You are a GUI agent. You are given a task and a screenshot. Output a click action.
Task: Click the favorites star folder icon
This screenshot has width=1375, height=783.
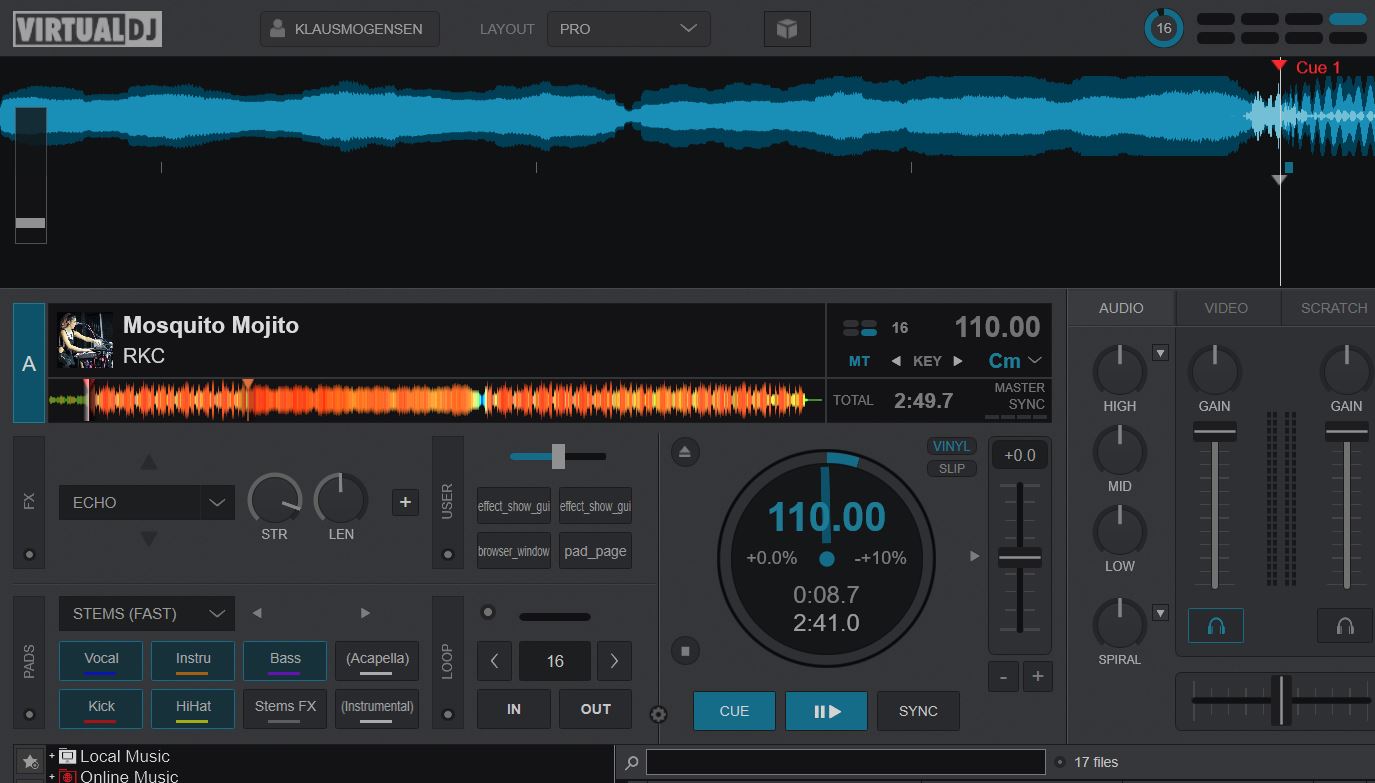29,762
